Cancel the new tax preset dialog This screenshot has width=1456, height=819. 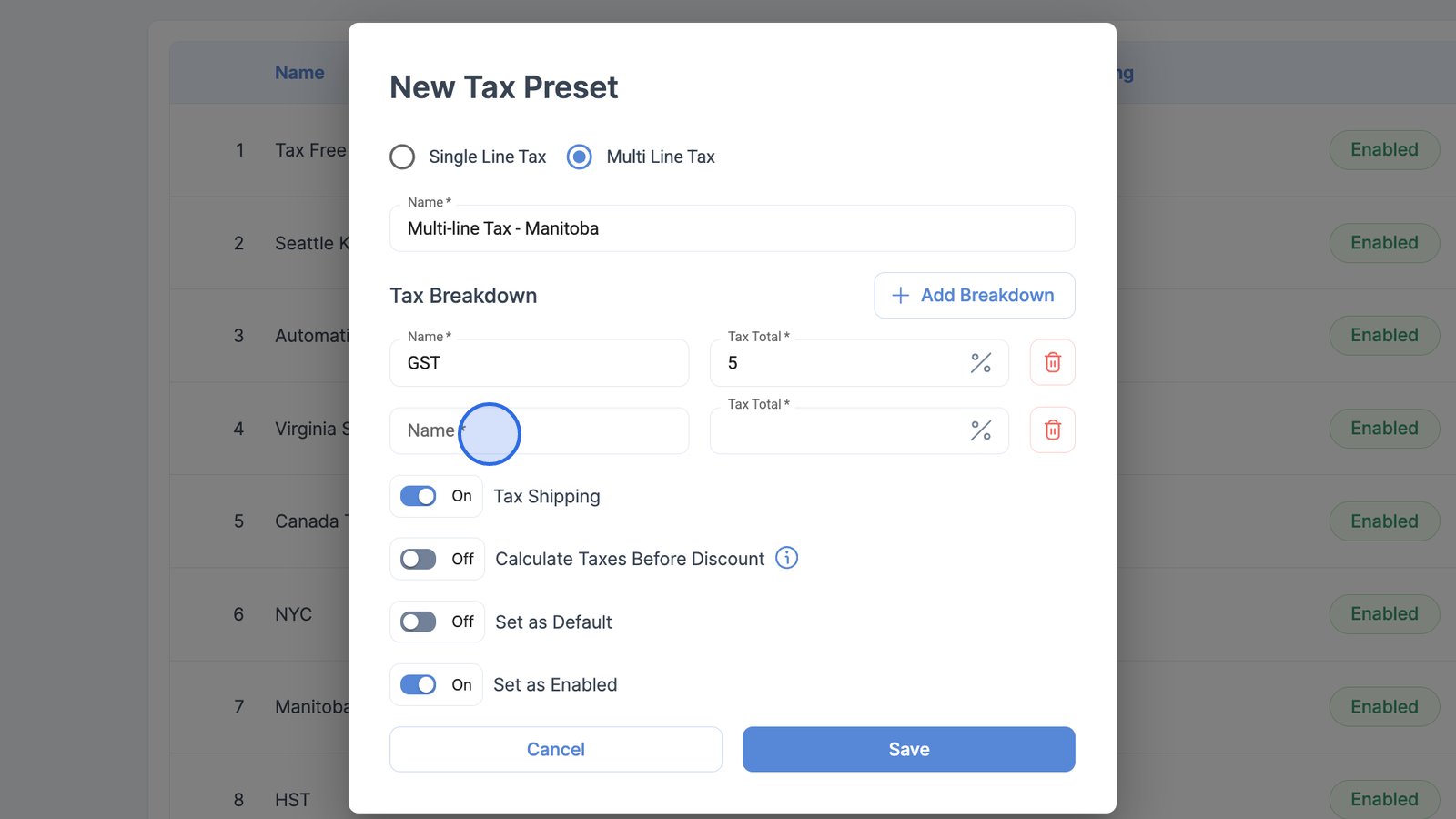555,749
